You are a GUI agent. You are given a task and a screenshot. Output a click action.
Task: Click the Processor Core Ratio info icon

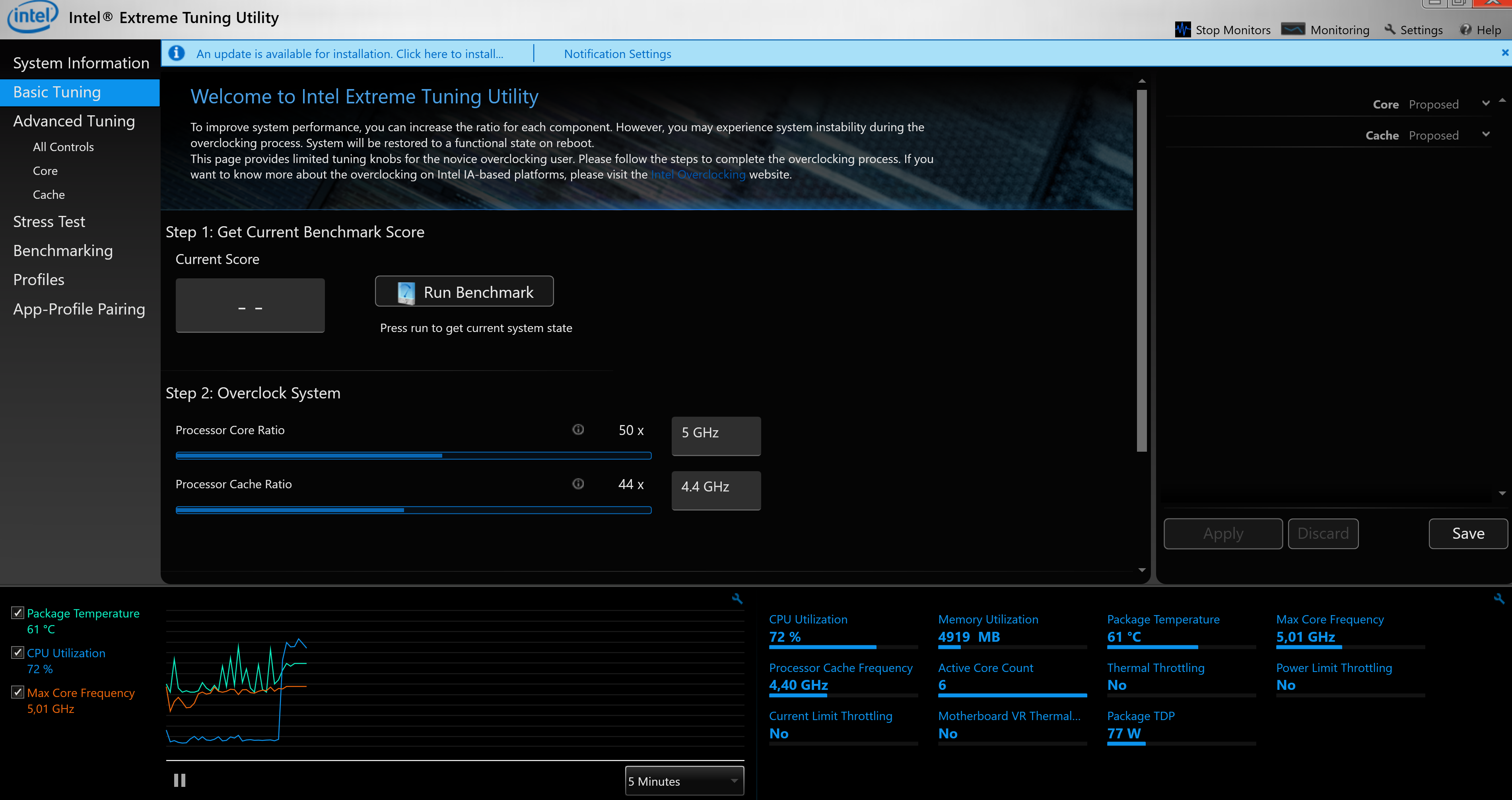(x=578, y=430)
